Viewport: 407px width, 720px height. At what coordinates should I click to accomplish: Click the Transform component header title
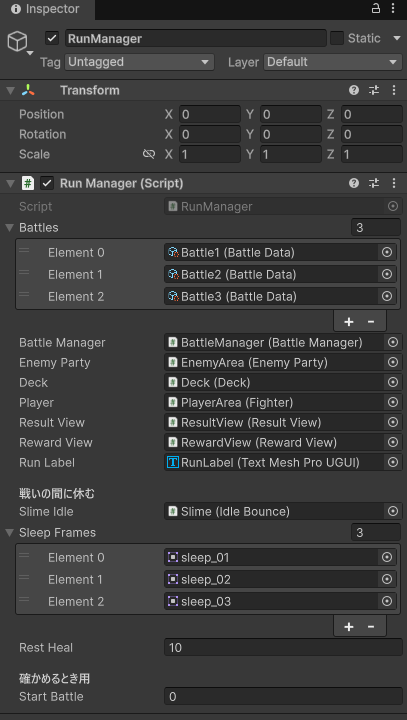(90, 90)
